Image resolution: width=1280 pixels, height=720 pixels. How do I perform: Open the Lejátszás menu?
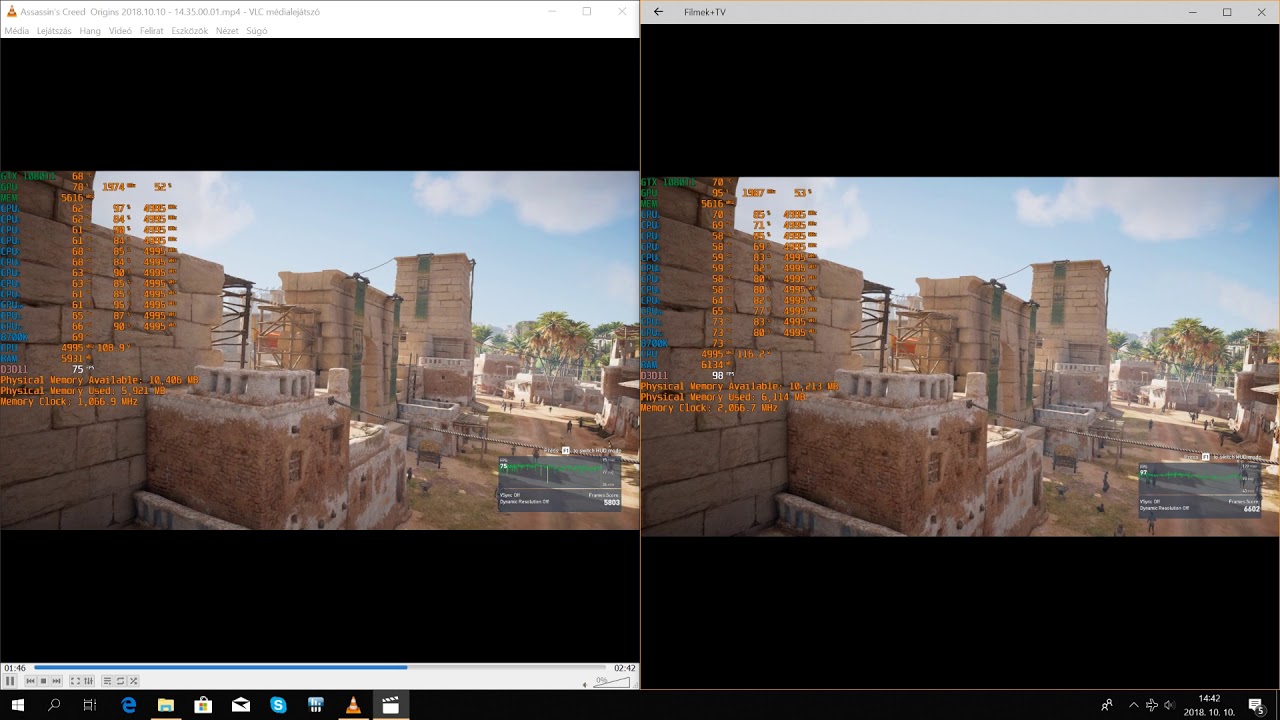tap(54, 31)
